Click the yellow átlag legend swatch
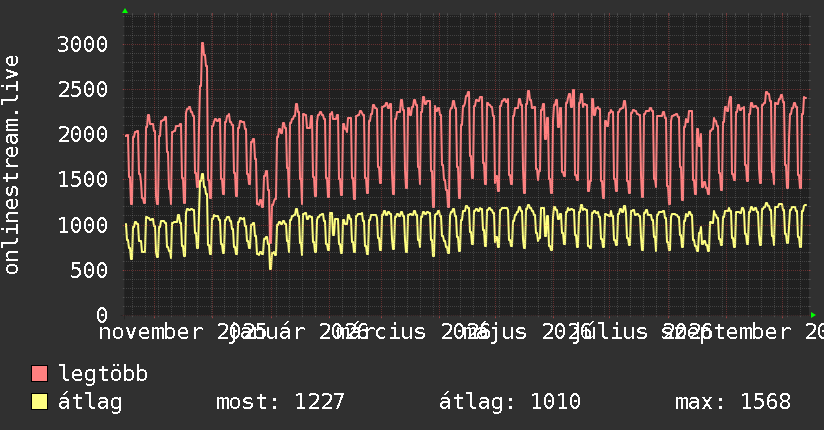Image resolution: width=824 pixels, height=430 pixels. [39, 402]
